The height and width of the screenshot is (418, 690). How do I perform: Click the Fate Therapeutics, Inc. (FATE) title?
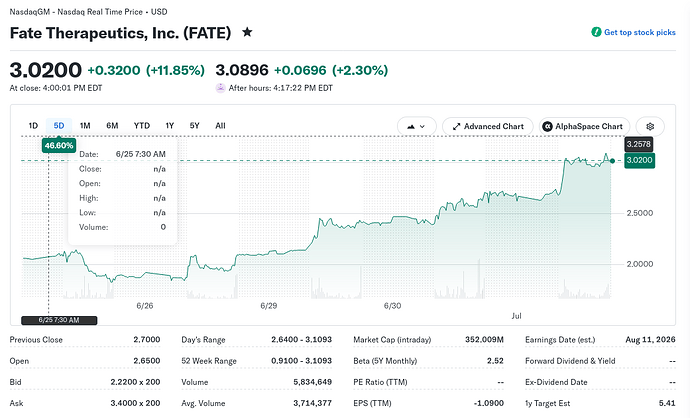120,33
